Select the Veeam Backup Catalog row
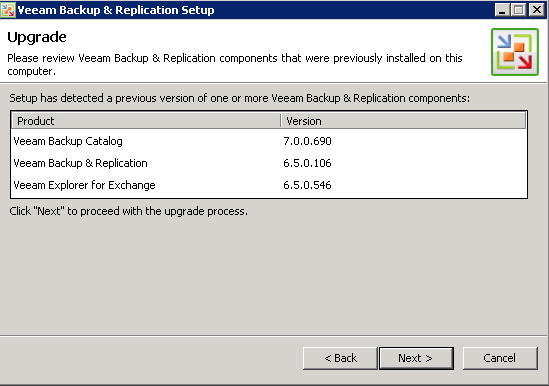549x386 pixels. (x=269, y=141)
